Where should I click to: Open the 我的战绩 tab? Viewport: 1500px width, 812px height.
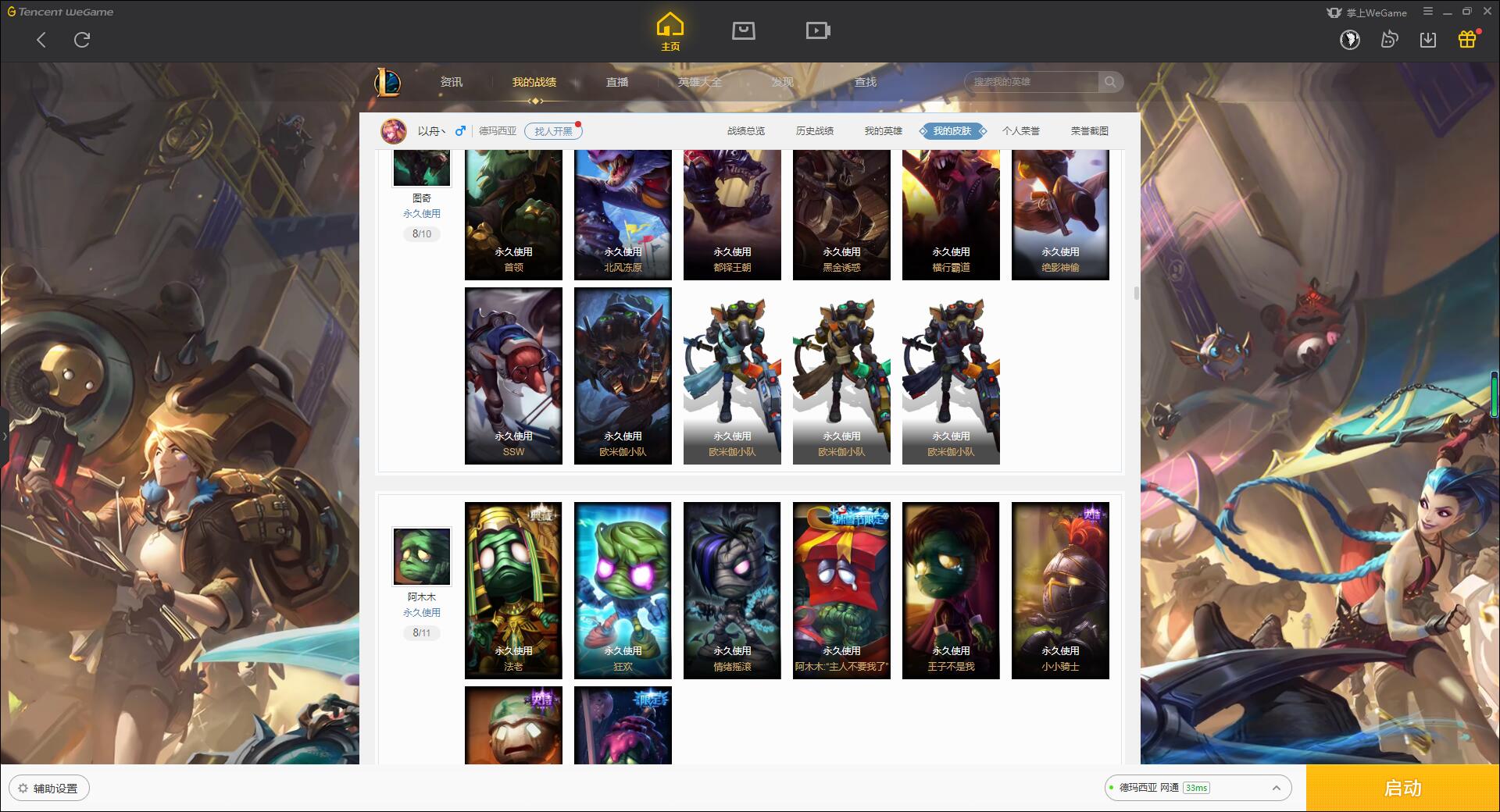click(x=534, y=82)
